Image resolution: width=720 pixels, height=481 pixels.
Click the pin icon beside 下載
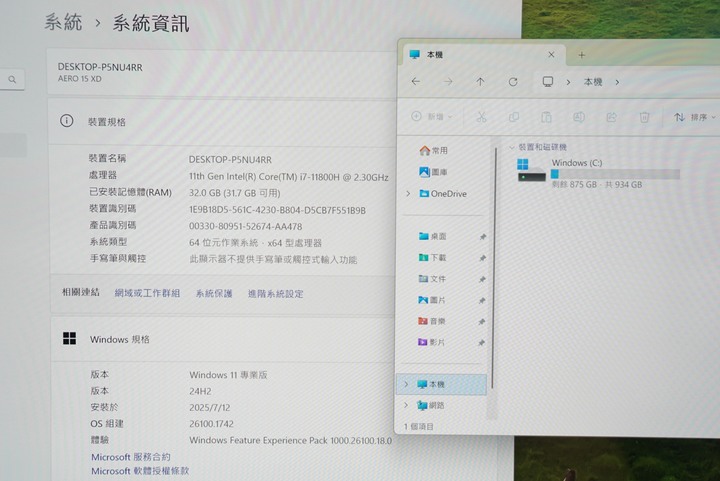tap(482, 258)
